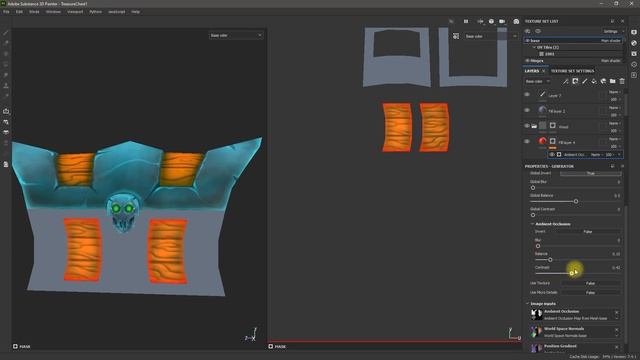Open the Edit menu
This screenshot has width=640, height=360.
click(19, 12)
